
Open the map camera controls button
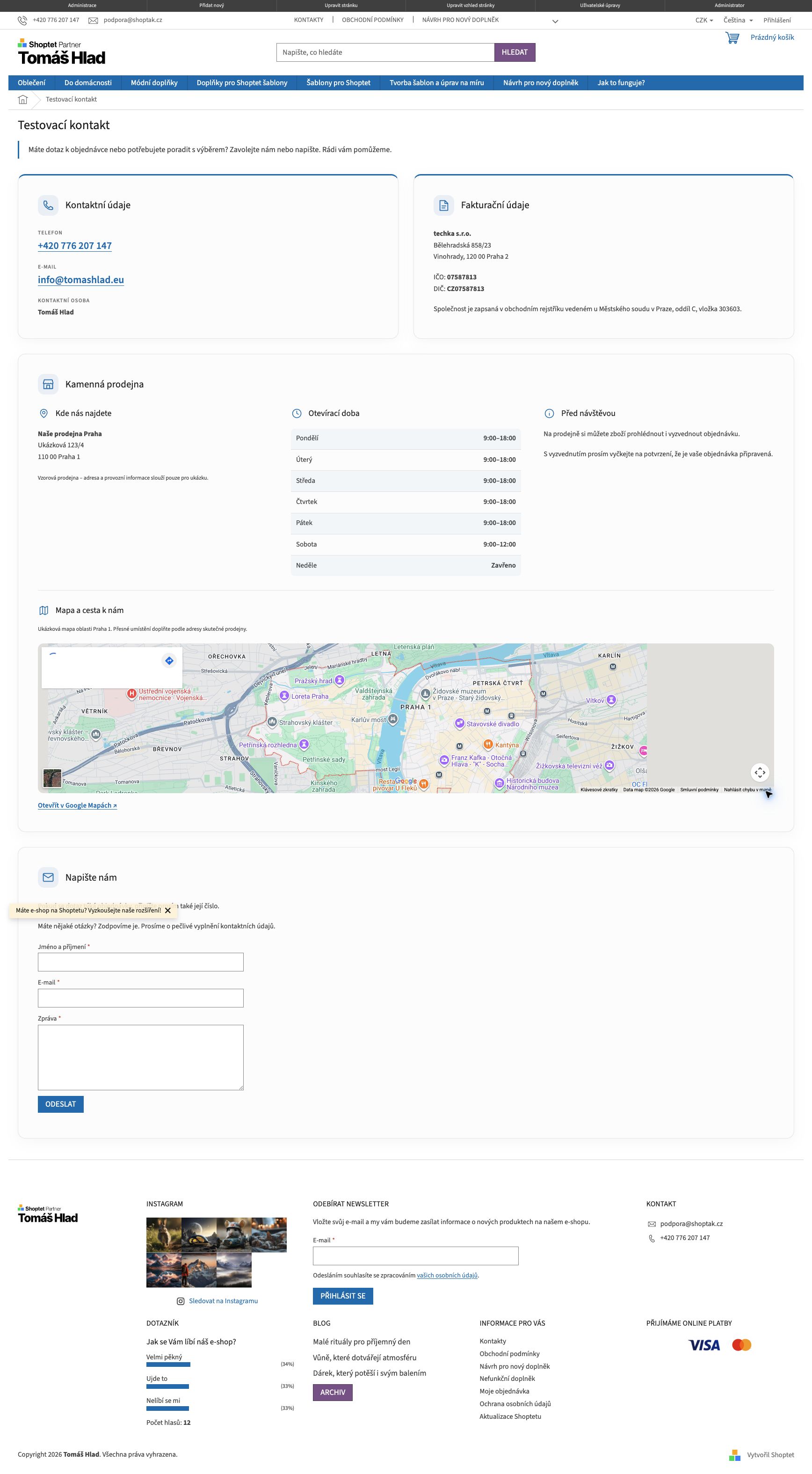click(760, 773)
